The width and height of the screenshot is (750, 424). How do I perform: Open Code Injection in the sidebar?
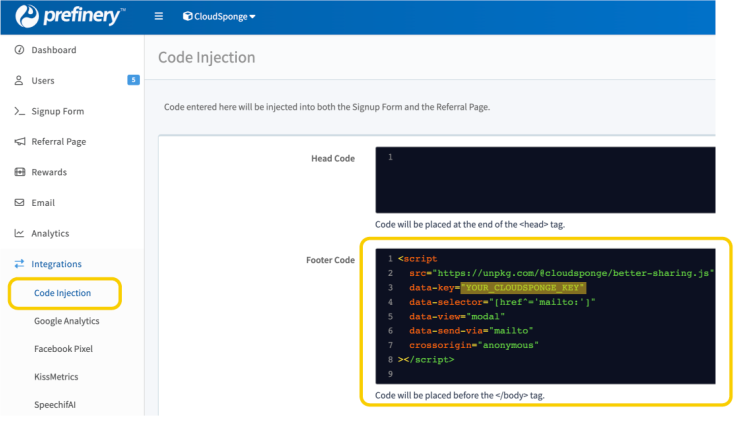(62, 293)
